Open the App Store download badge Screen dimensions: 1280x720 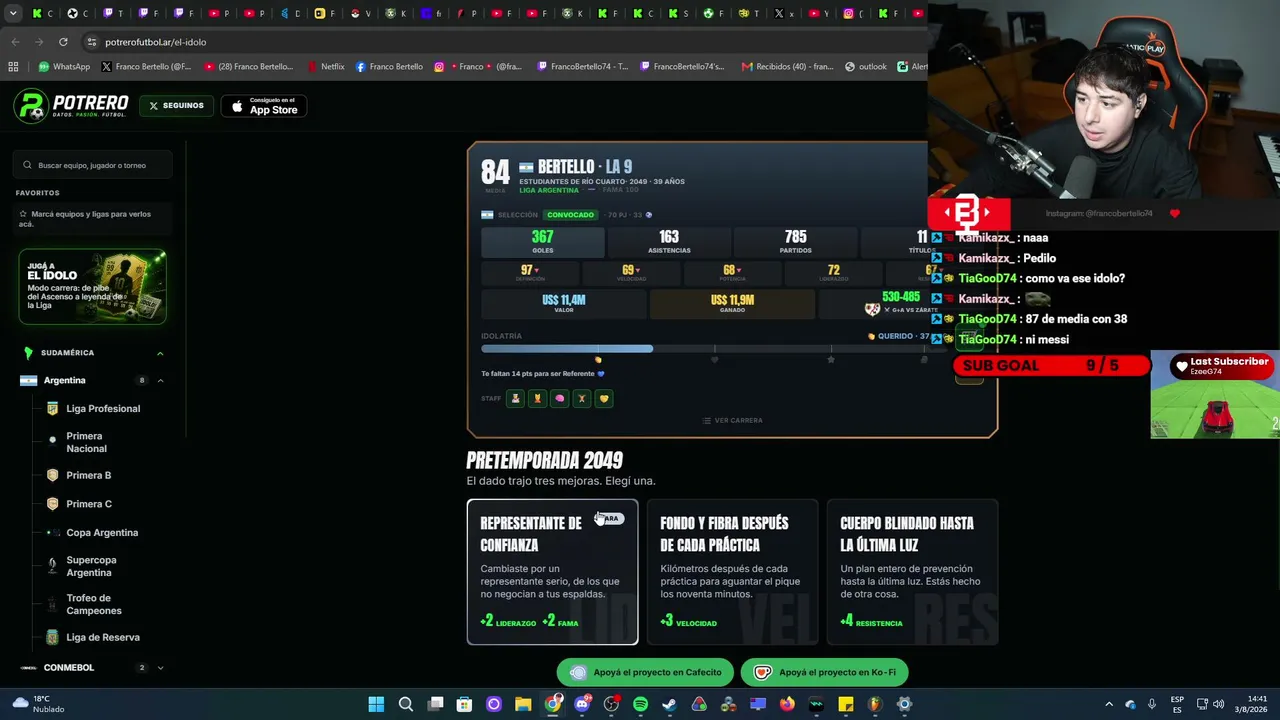pos(264,106)
